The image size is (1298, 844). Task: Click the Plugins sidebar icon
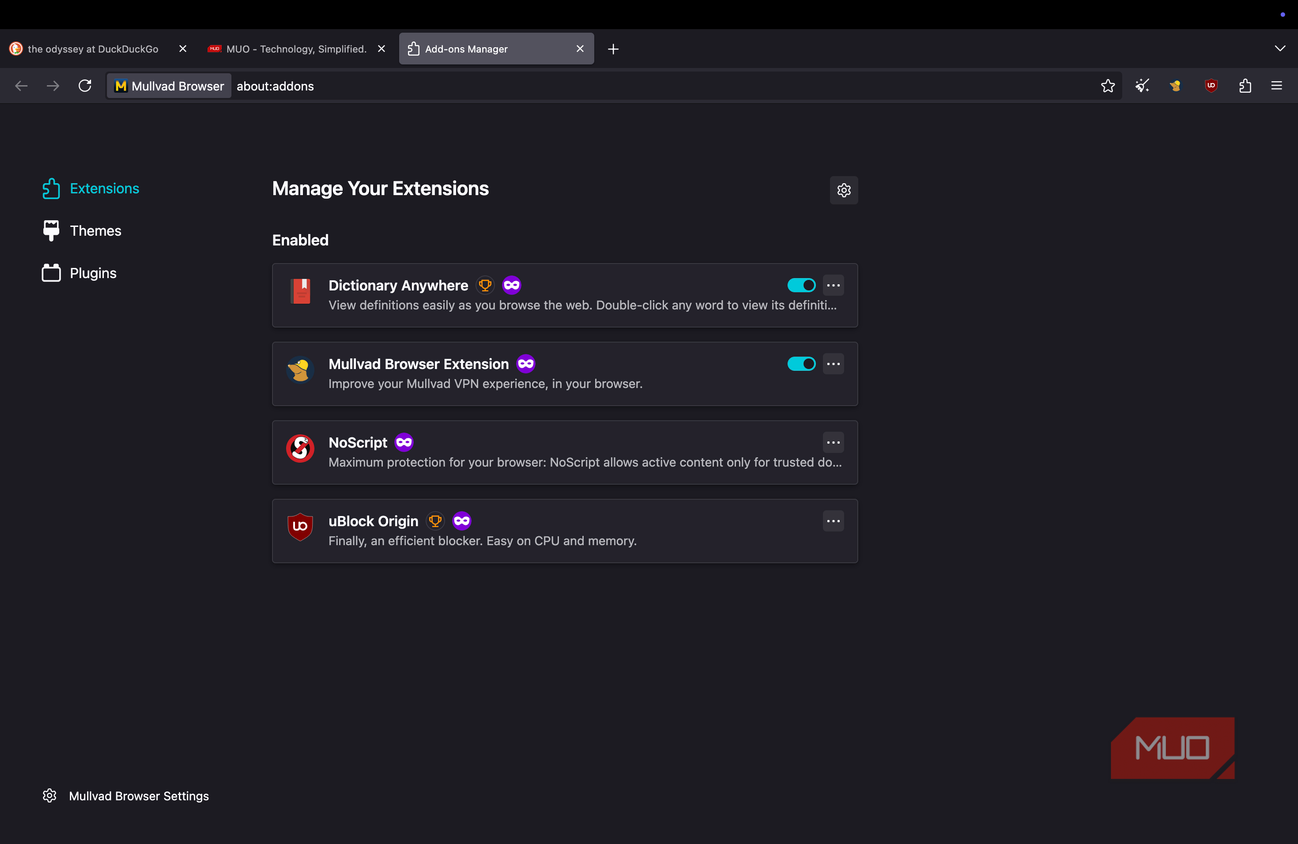click(51, 273)
